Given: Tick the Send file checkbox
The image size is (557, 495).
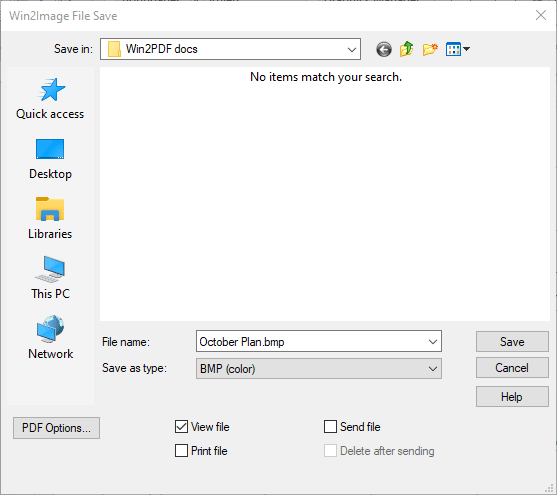Looking at the screenshot, I should pos(330,426).
